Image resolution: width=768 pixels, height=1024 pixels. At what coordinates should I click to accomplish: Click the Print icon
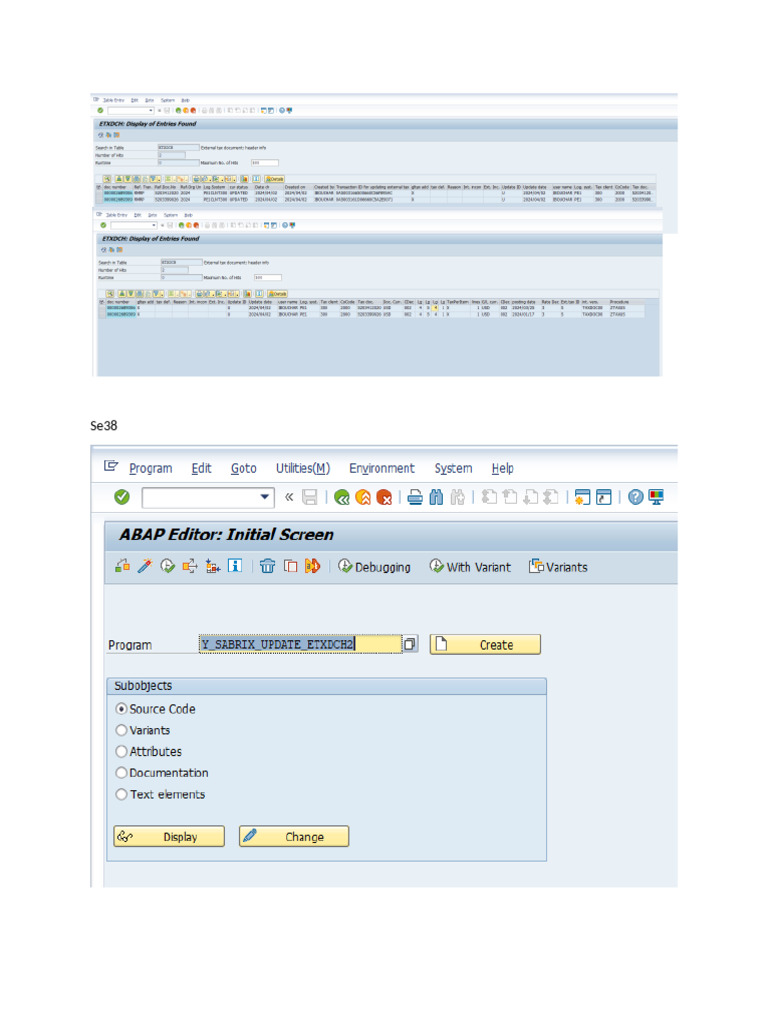pos(415,497)
